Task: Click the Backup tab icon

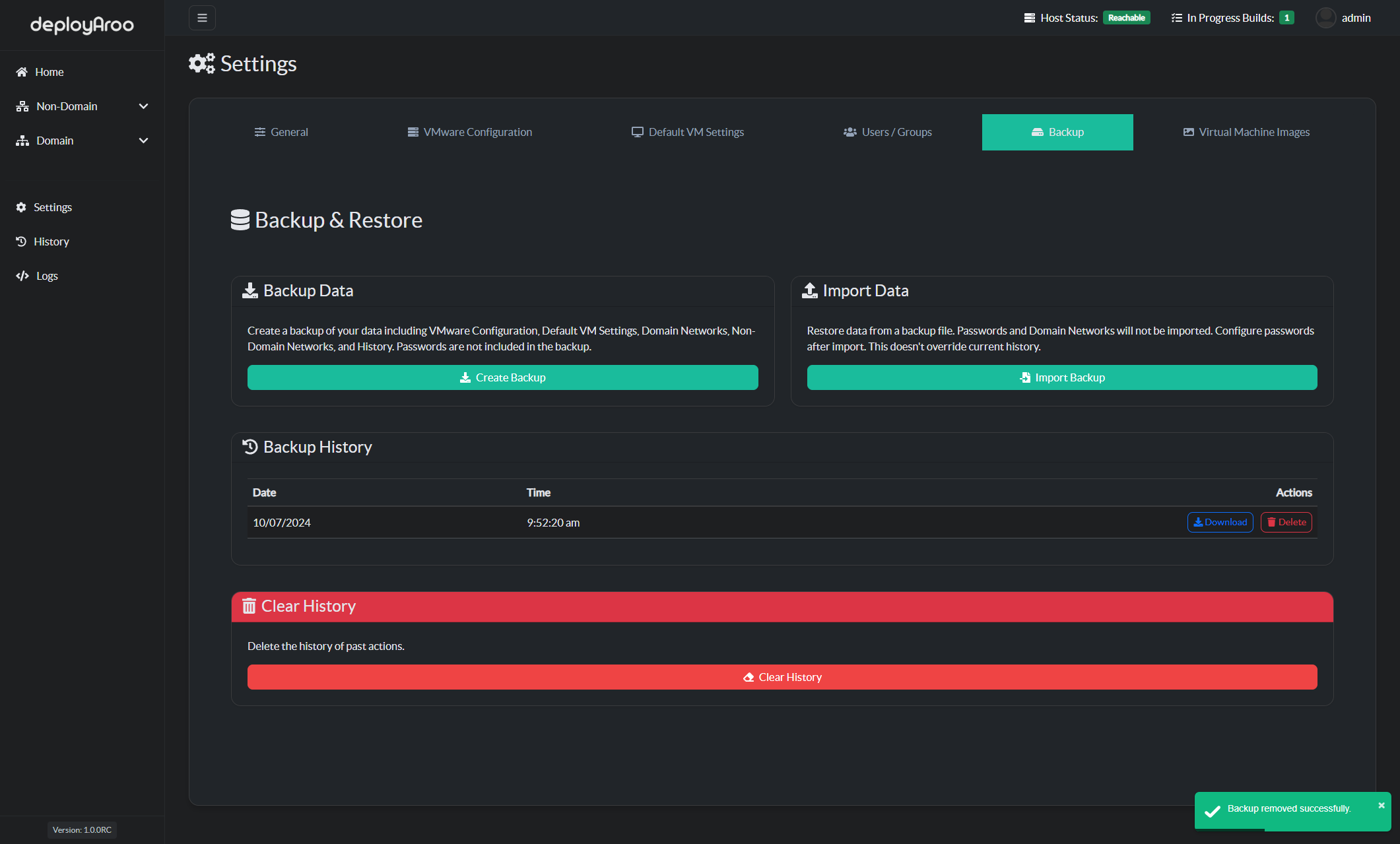Action: tap(1037, 131)
